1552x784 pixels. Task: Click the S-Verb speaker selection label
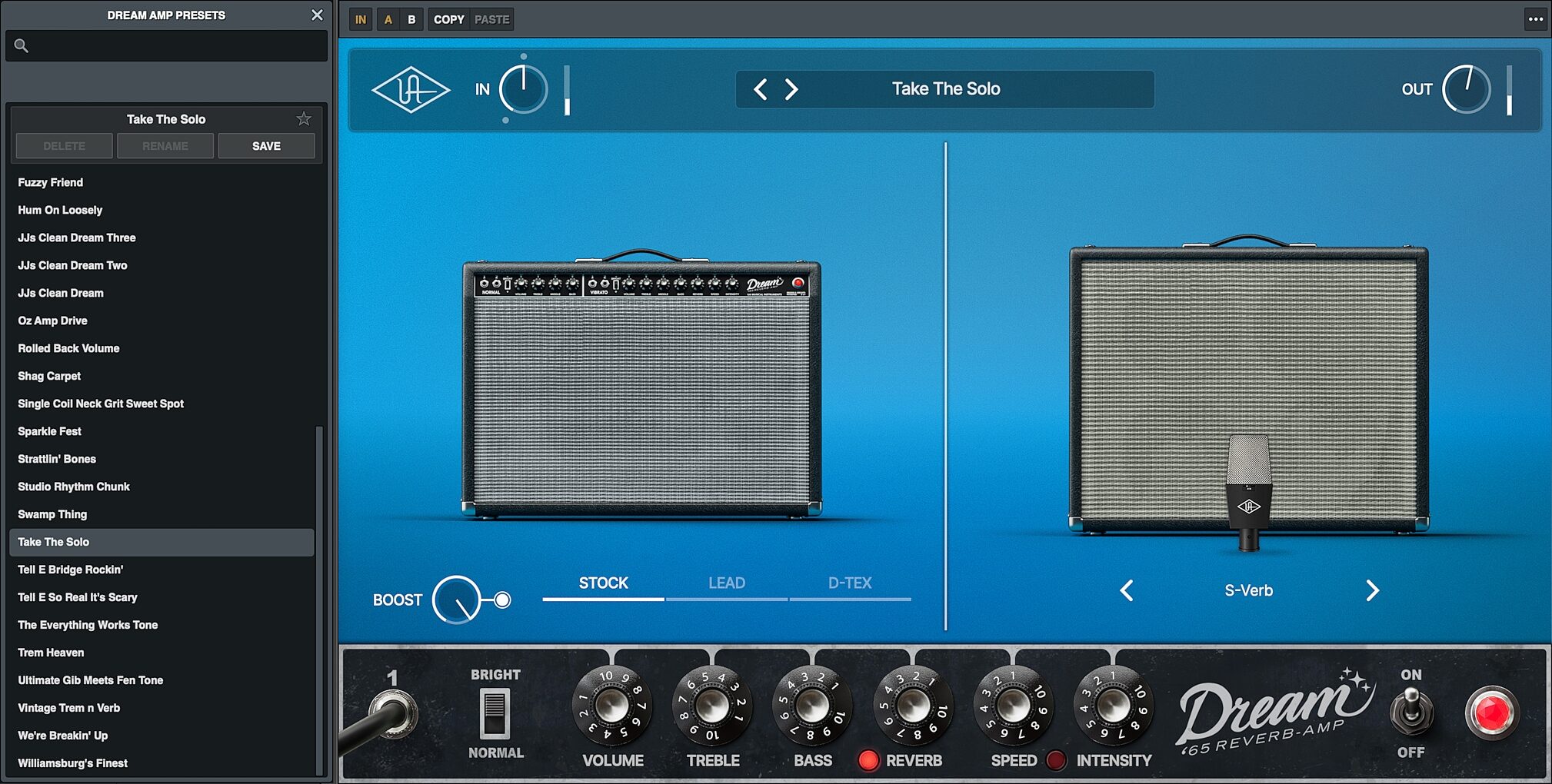pos(1248,590)
